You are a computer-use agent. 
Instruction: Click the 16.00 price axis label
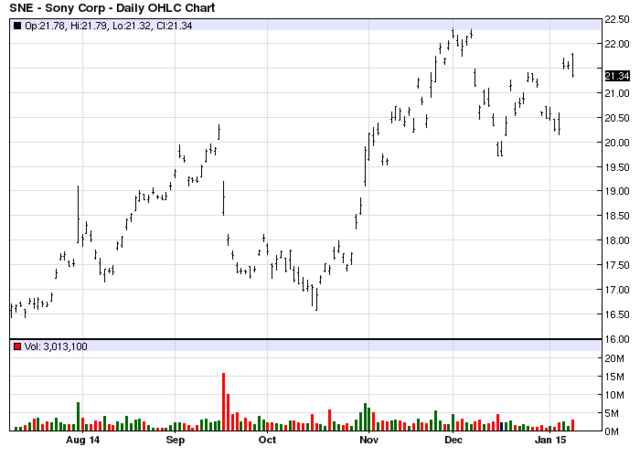tap(617, 339)
